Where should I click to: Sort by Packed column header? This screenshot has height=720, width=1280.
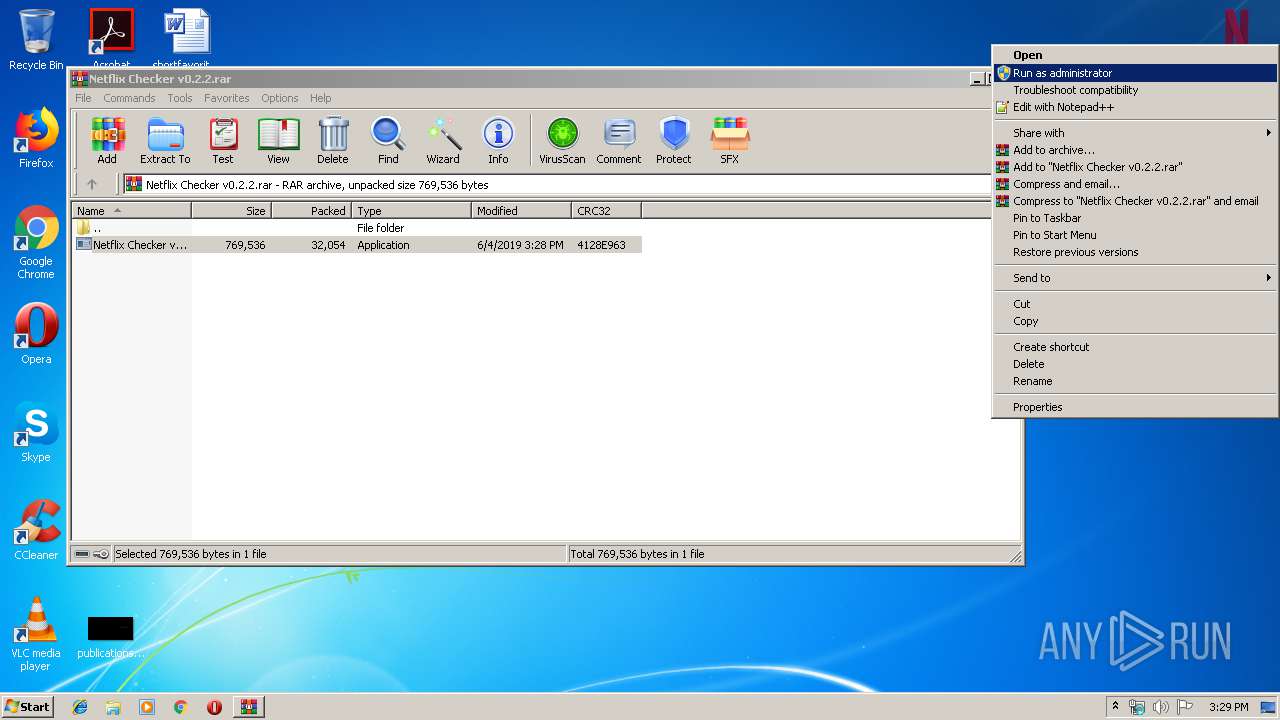311,211
